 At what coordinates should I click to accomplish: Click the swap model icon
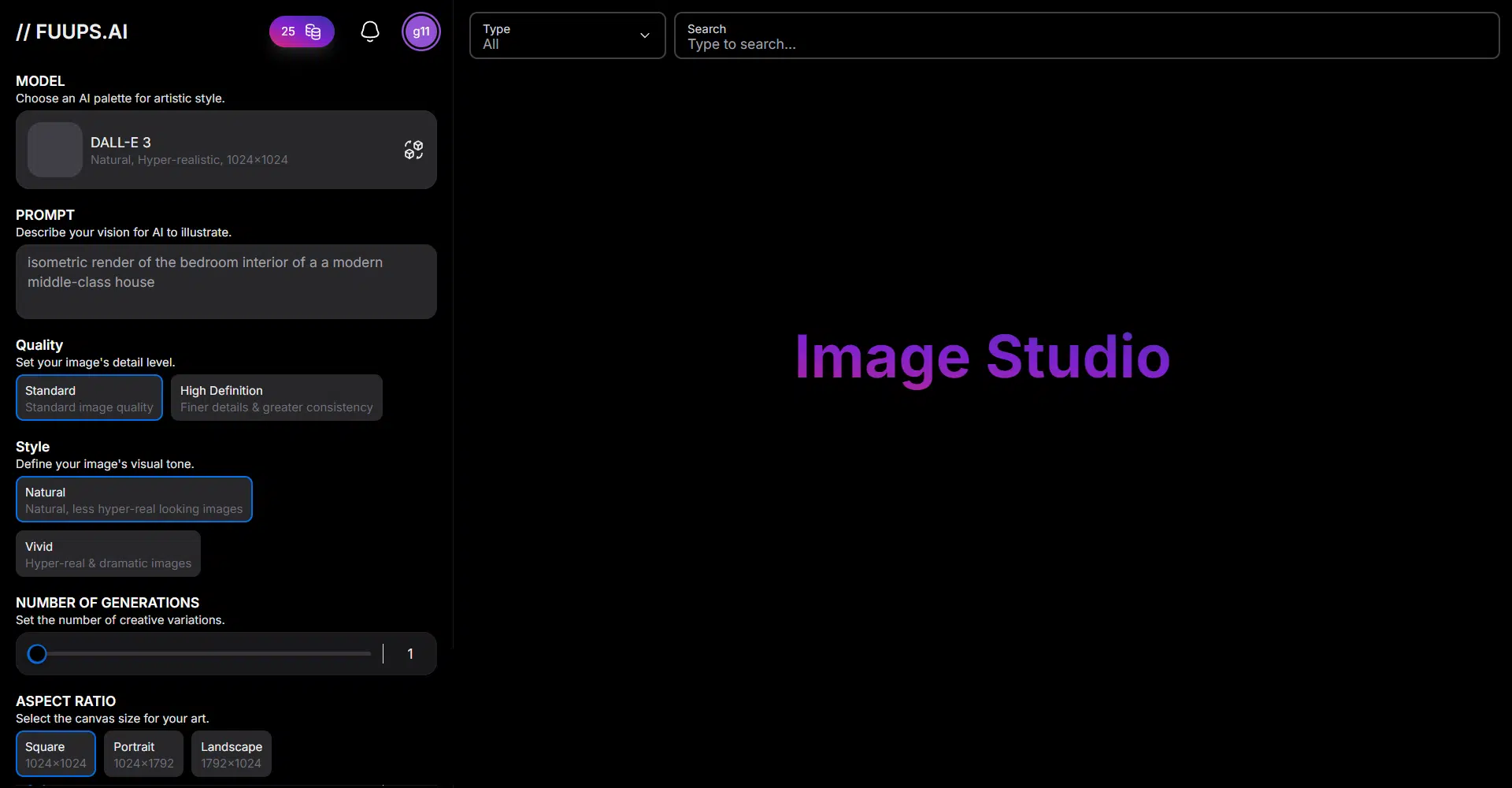pyautogui.click(x=413, y=150)
